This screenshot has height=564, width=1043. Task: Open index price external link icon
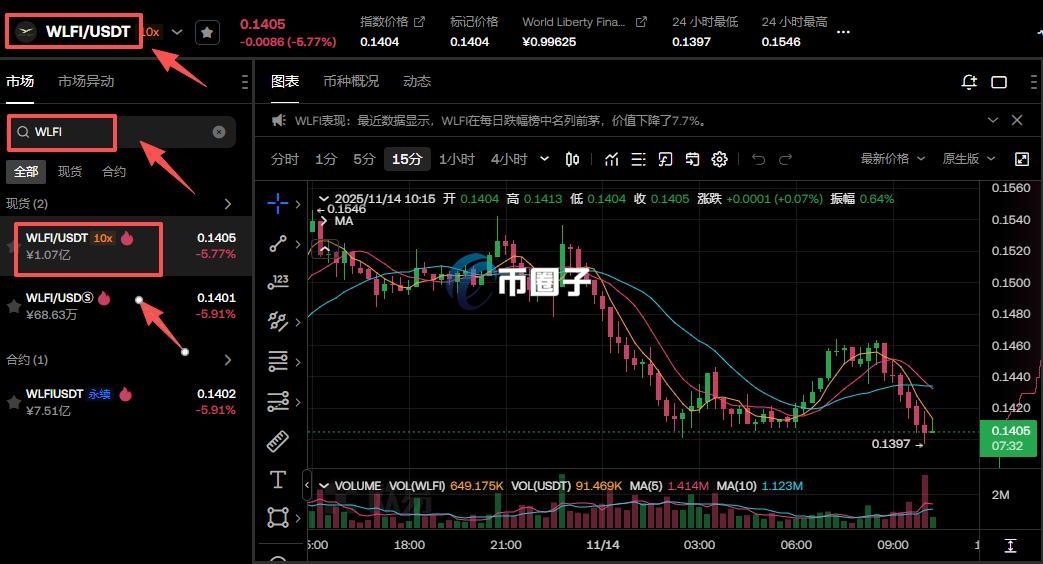click(x=419, y=22)
